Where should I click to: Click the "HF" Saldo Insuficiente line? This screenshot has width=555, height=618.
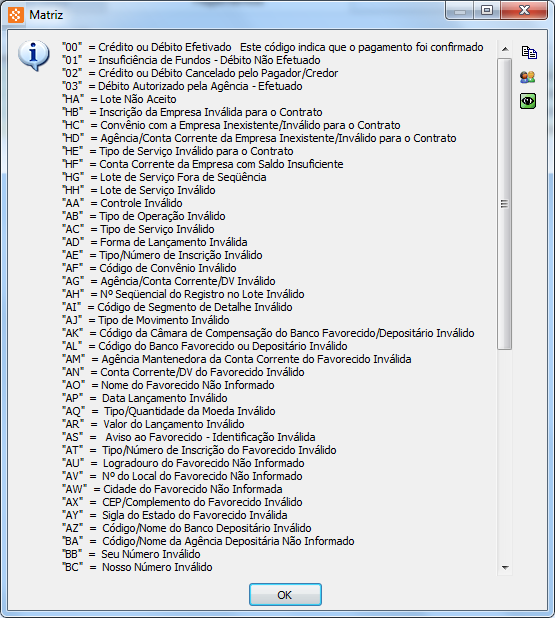click(x=203, y=164)
